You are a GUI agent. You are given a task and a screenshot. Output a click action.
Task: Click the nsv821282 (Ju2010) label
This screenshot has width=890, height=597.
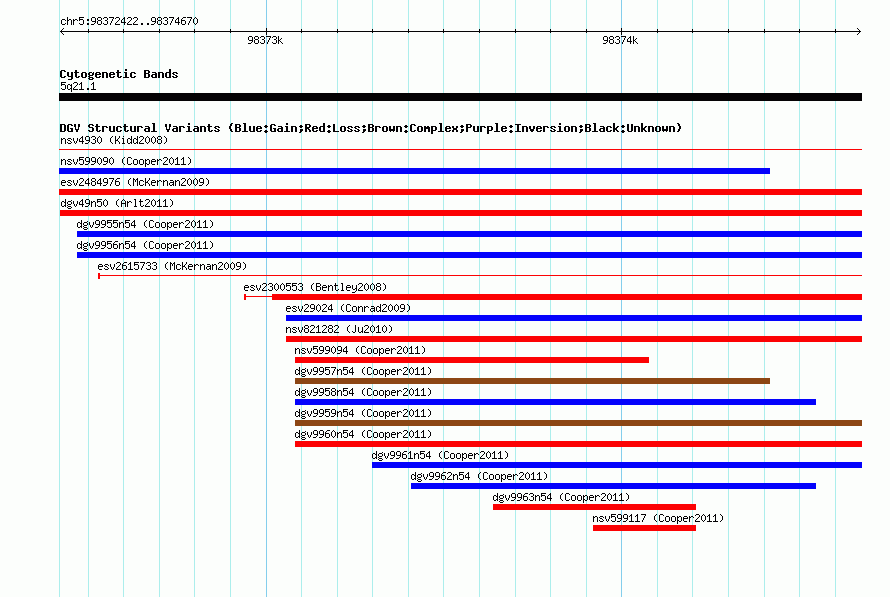339,329
